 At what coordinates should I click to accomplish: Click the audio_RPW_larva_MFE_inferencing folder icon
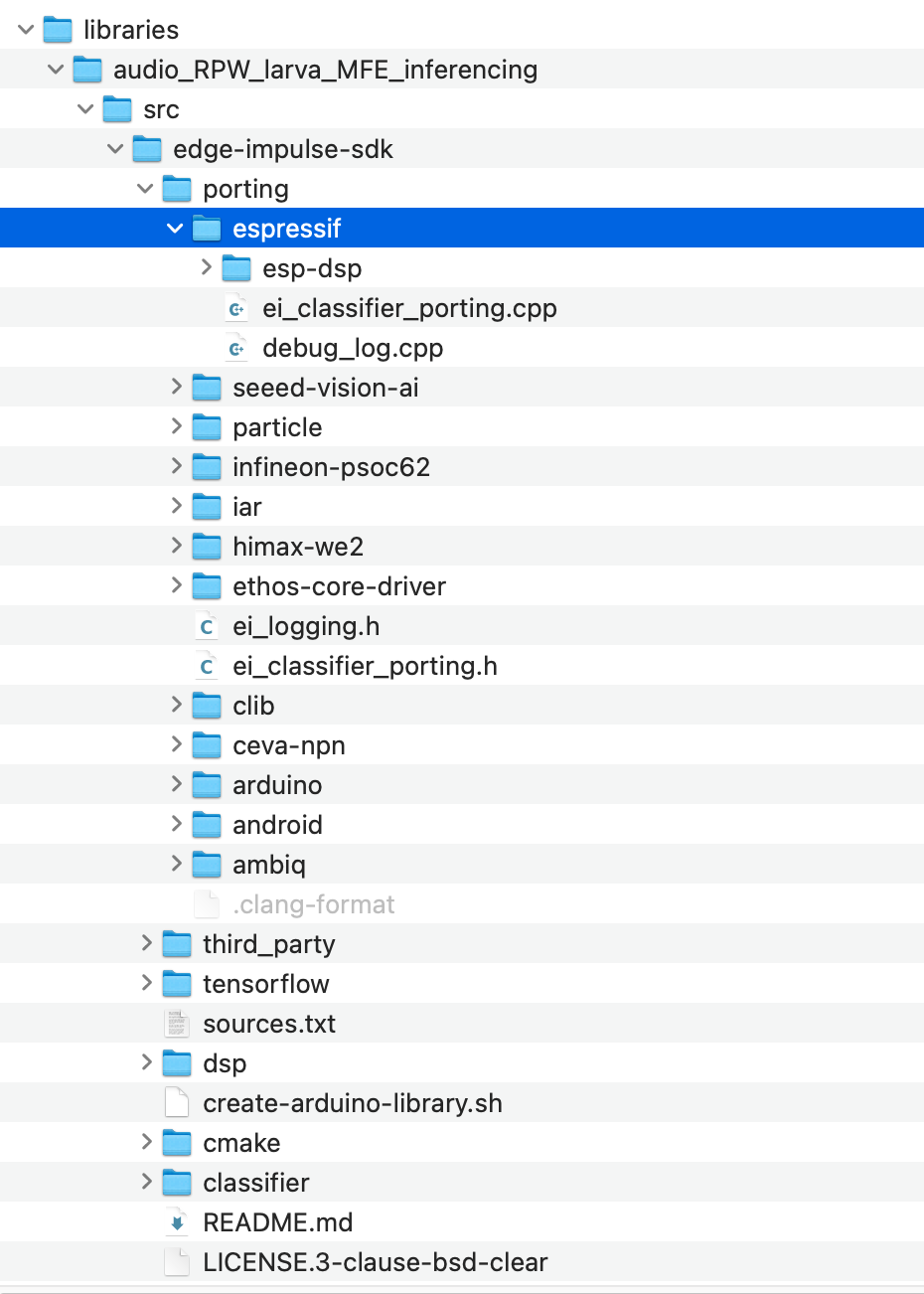pos(87,70)
